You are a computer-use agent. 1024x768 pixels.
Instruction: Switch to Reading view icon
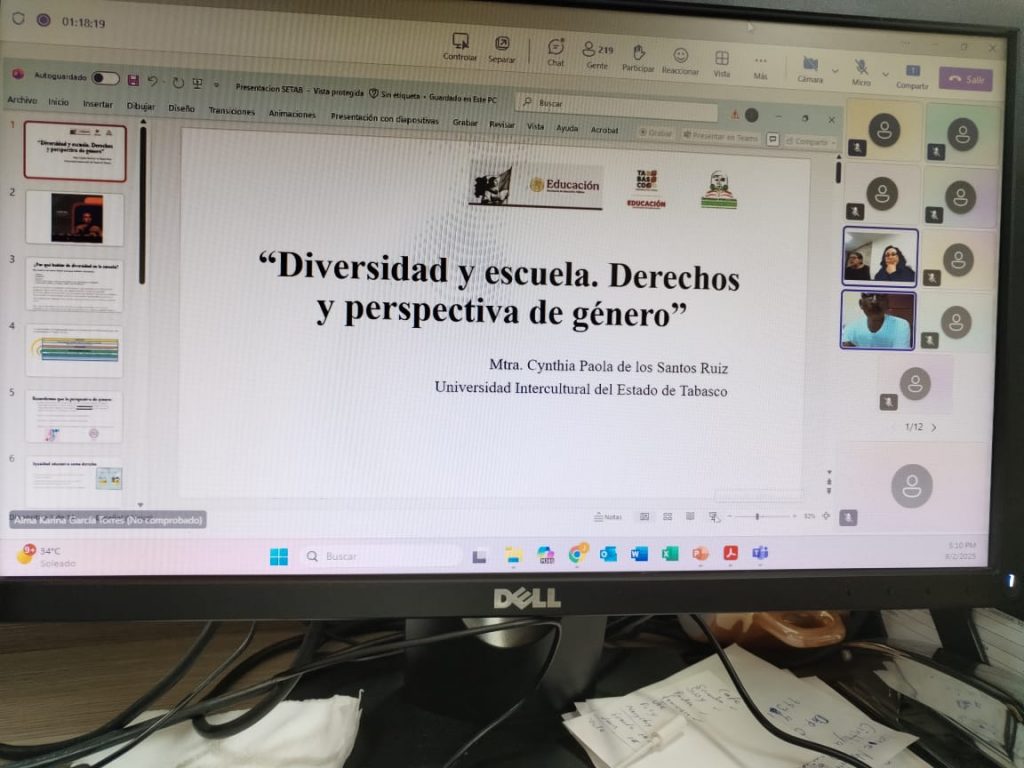pyautogui.click(x=690, y=517)
